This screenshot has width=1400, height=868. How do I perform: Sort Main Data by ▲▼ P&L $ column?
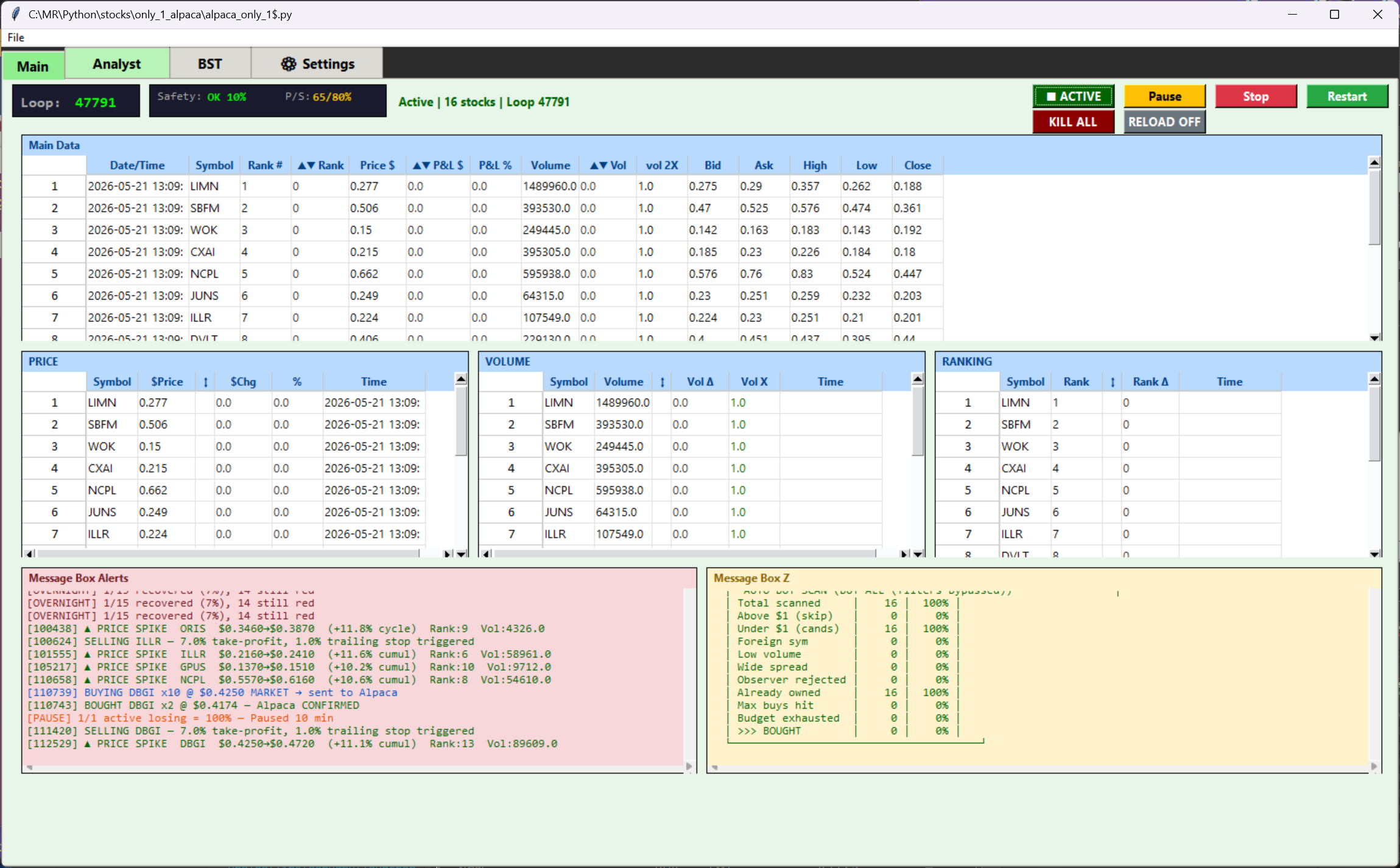pyautogui.click(x=438, y=165)
